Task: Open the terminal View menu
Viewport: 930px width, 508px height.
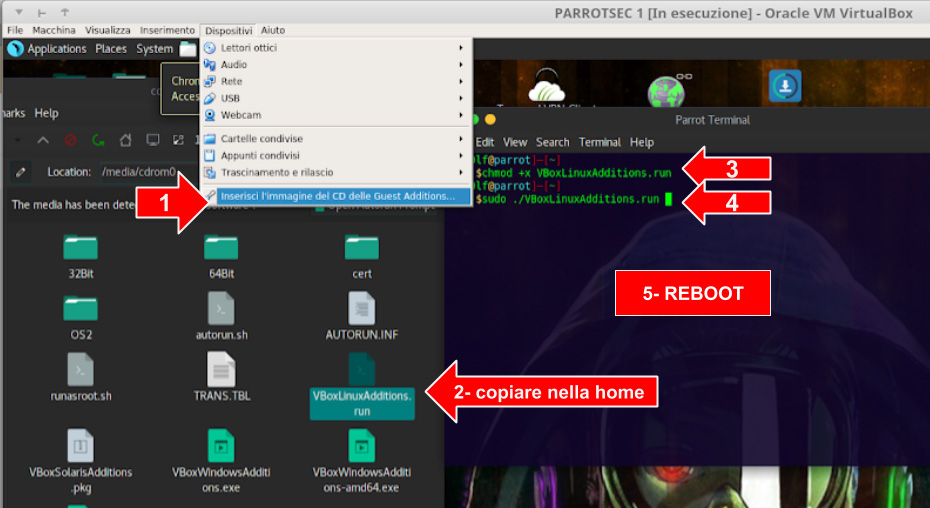Action: [515, 142]
